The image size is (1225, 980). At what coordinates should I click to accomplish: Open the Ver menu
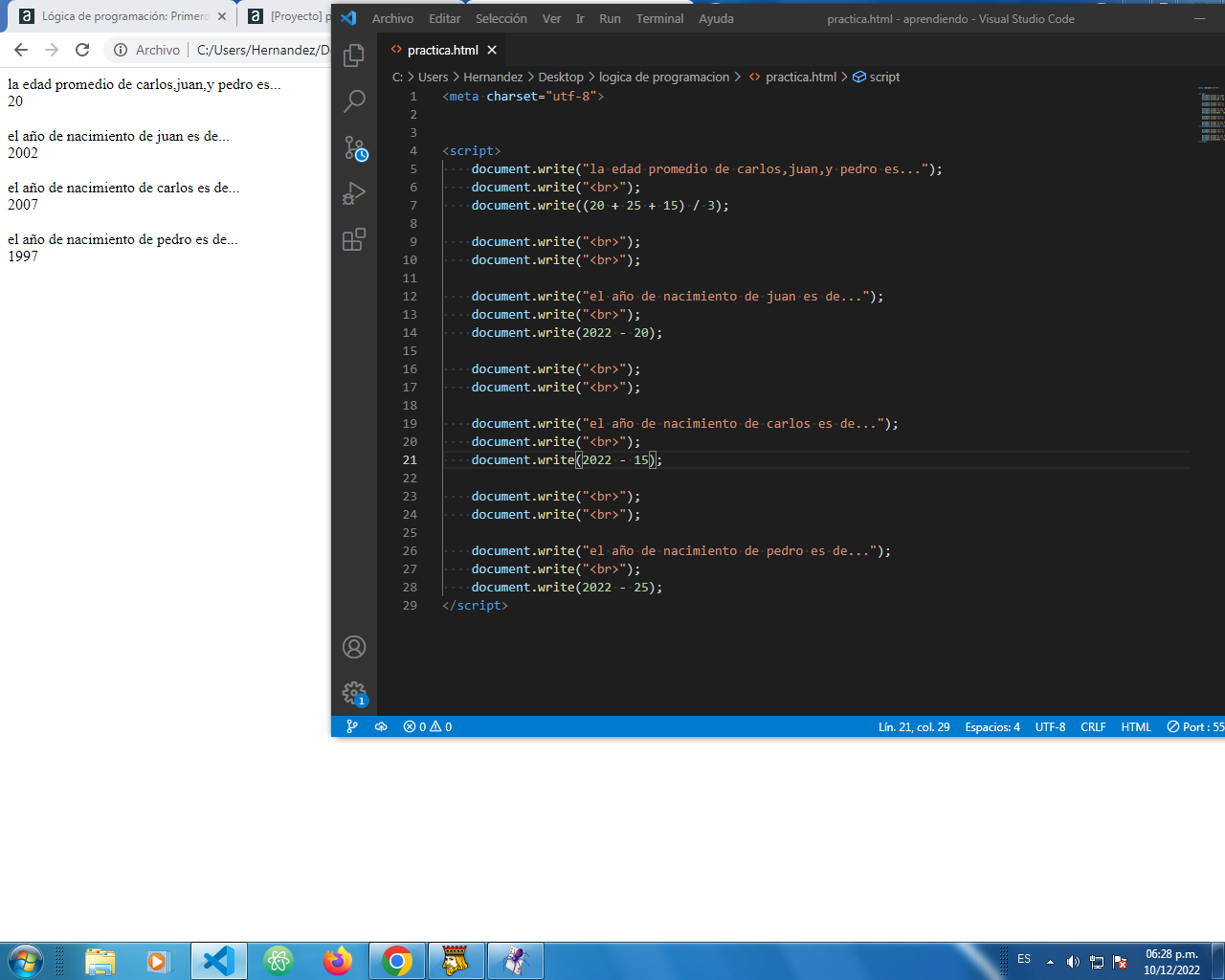[552, 18]
